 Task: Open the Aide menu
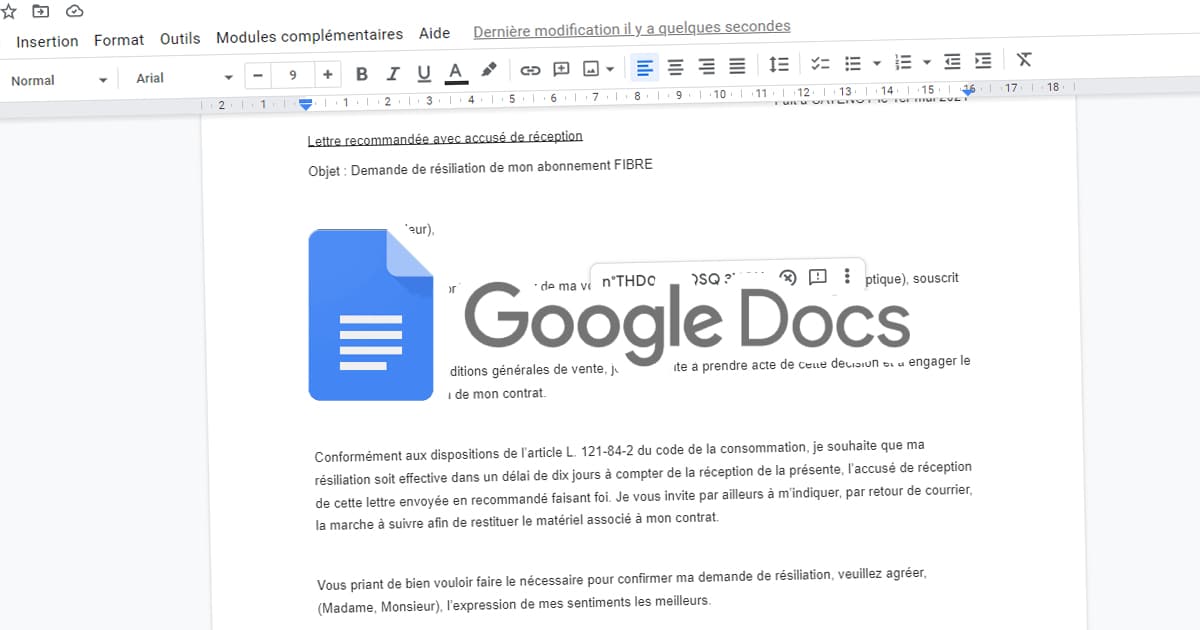point(434,33)
